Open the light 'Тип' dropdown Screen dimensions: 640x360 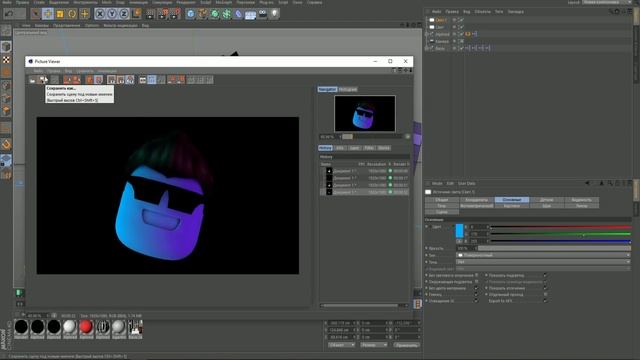pyautogui.click(x=543, y=255)
